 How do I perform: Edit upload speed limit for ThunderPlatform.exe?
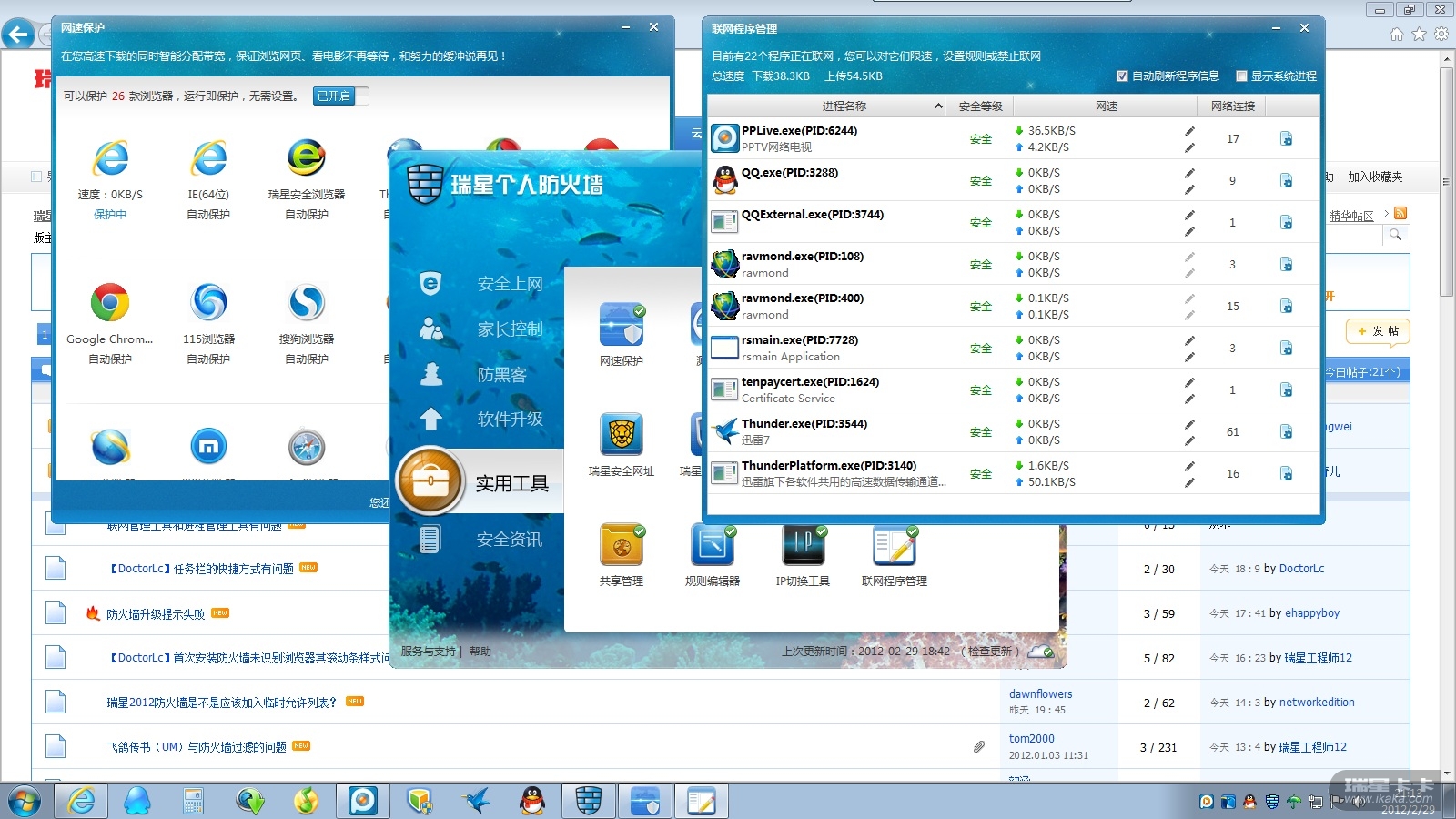pyautogui.click(x=1189, y=482)
